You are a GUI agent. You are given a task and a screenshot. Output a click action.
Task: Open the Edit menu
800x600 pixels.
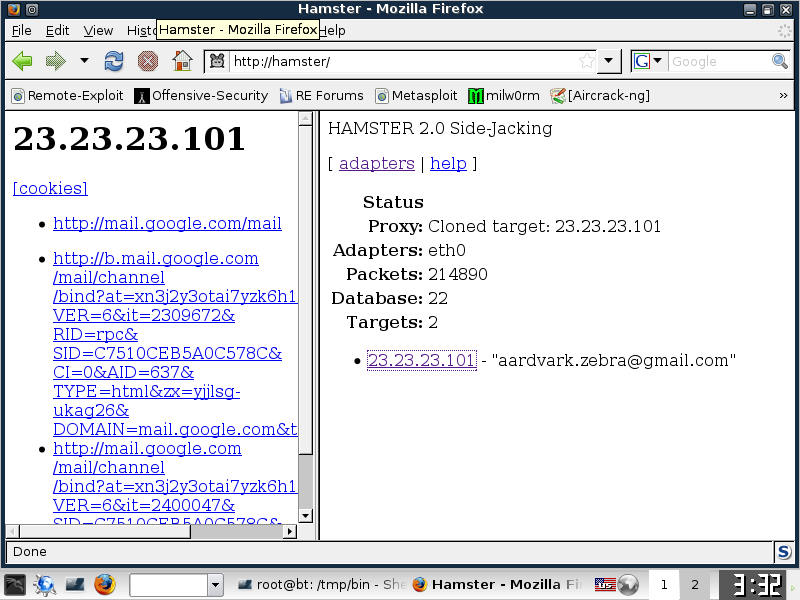coord(57,31)
